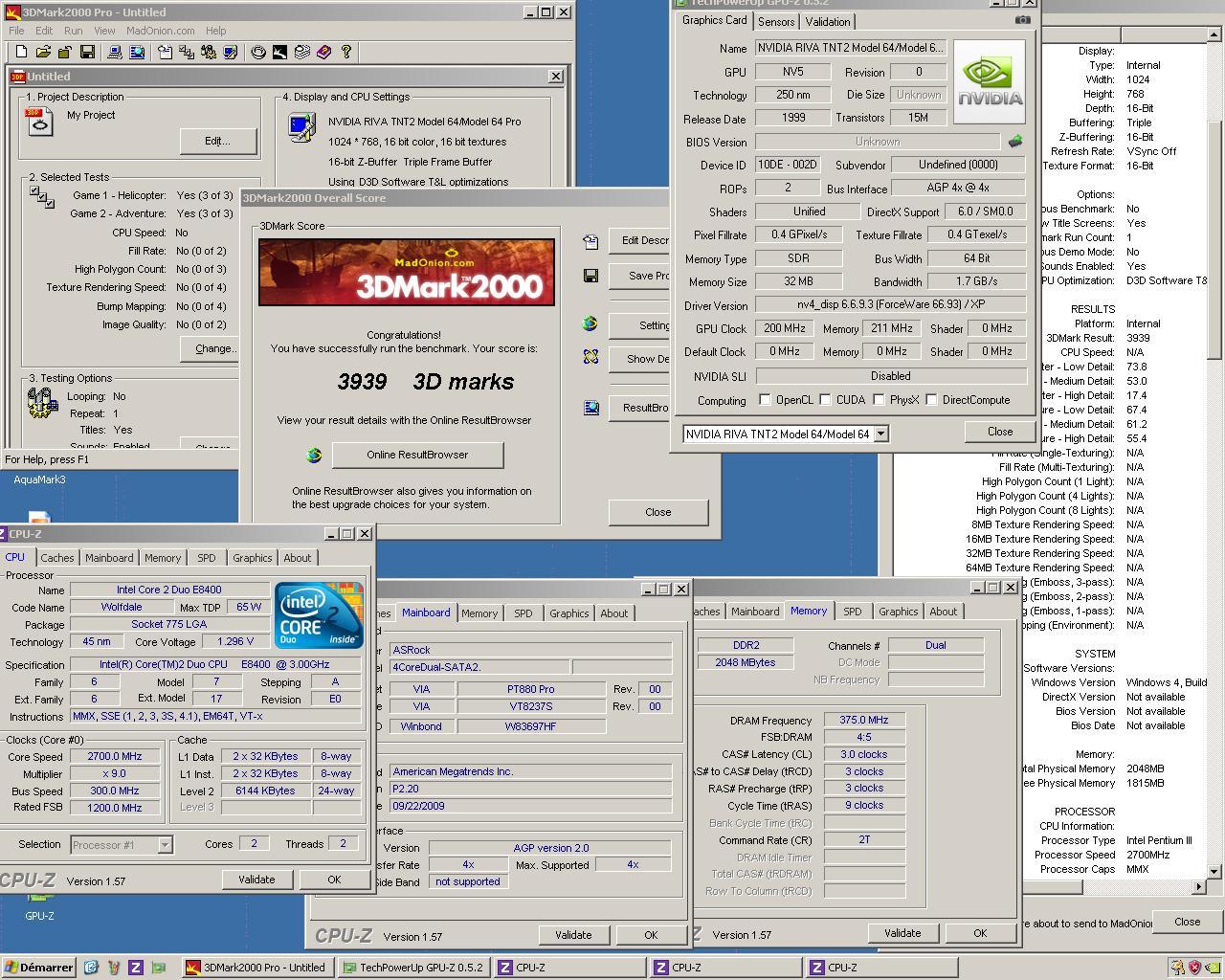This screenshot has width=1225, height=980.
Task: Switch to the Sensors tab in GPU-Z
Action: pos(775,22)
